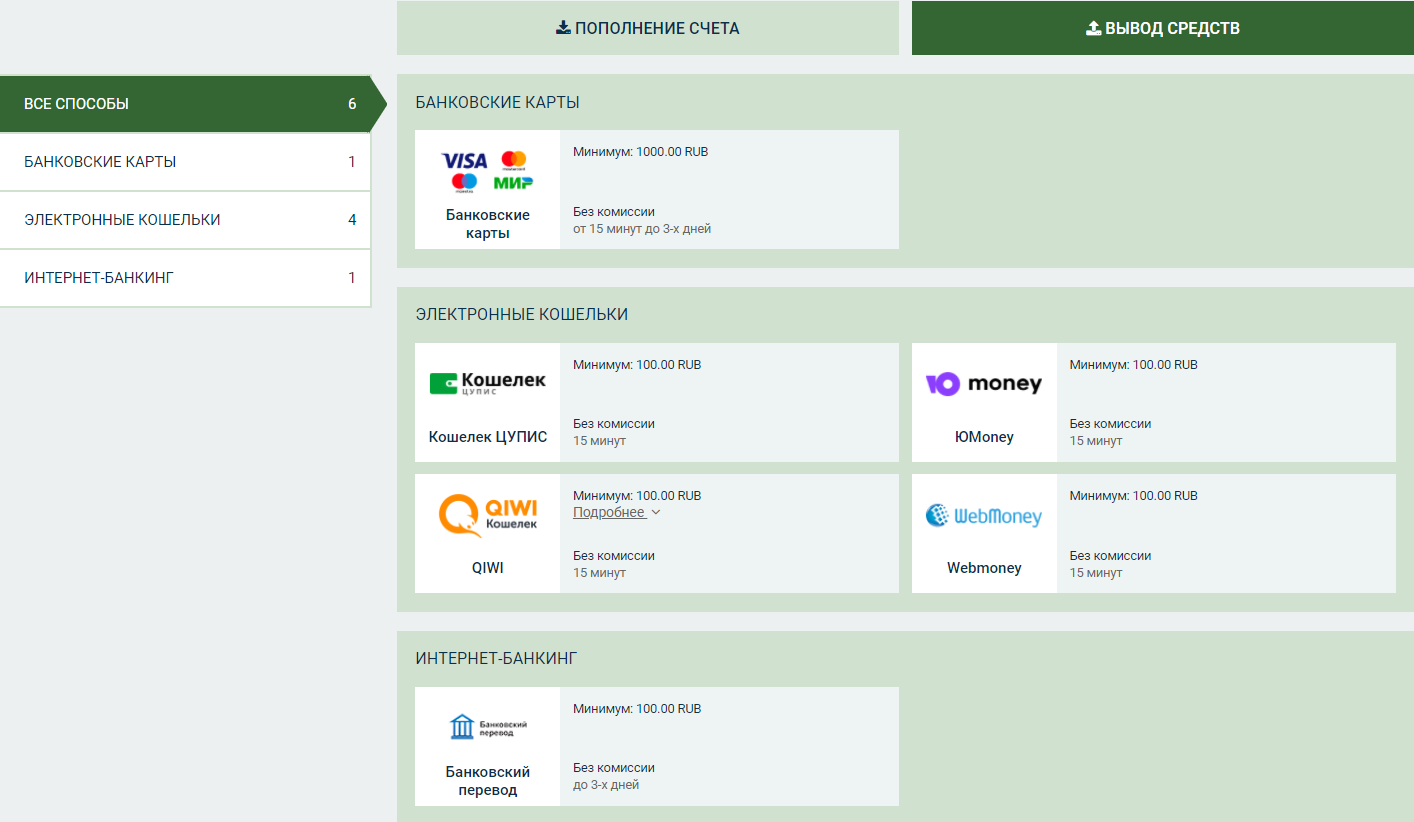This screenshot has height=822, width=1414.
Task: Click 'Минимум: 1000.00 RUB' text
Action: [640, 152]
